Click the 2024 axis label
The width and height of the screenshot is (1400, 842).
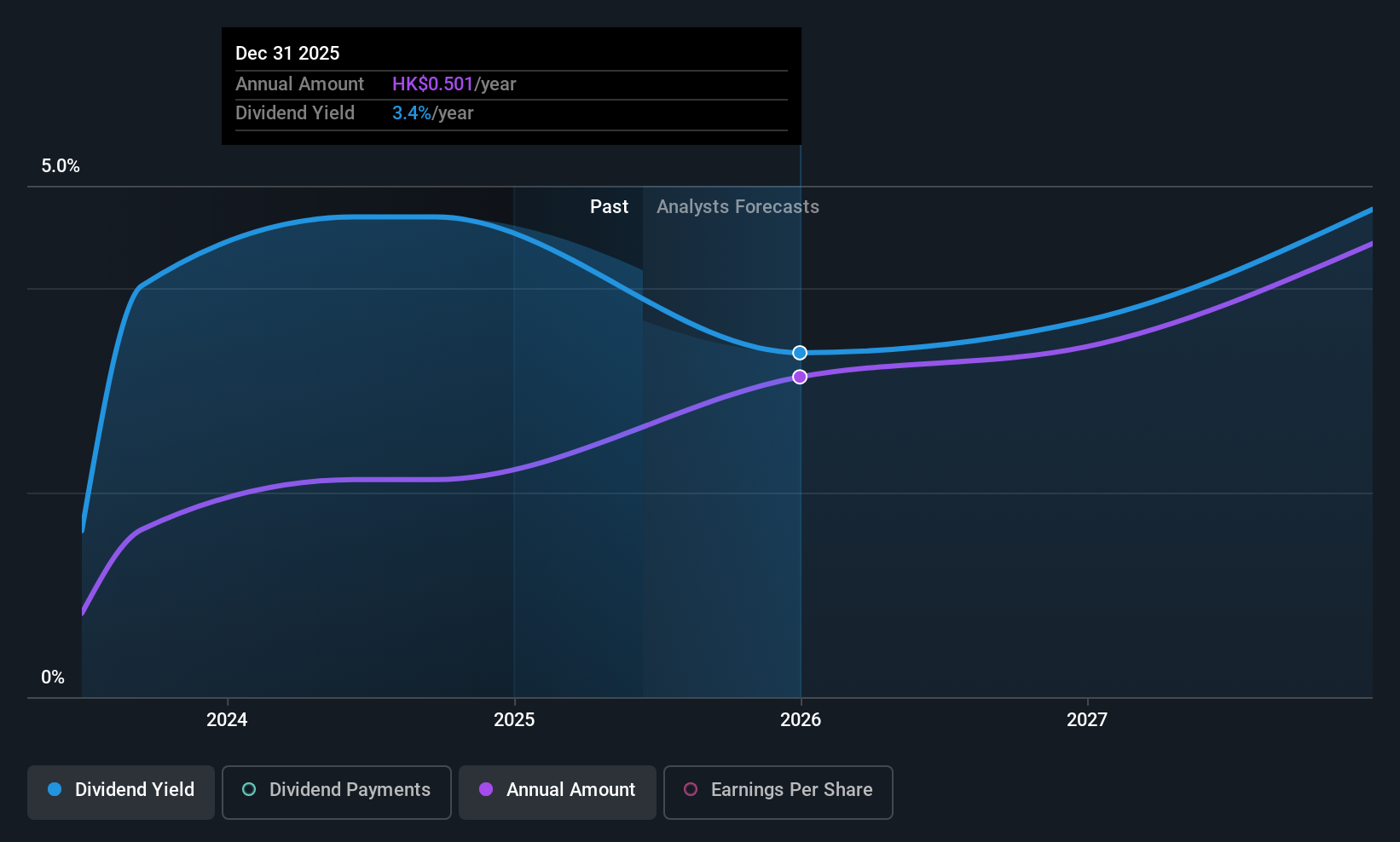click(x=227, y=719)
